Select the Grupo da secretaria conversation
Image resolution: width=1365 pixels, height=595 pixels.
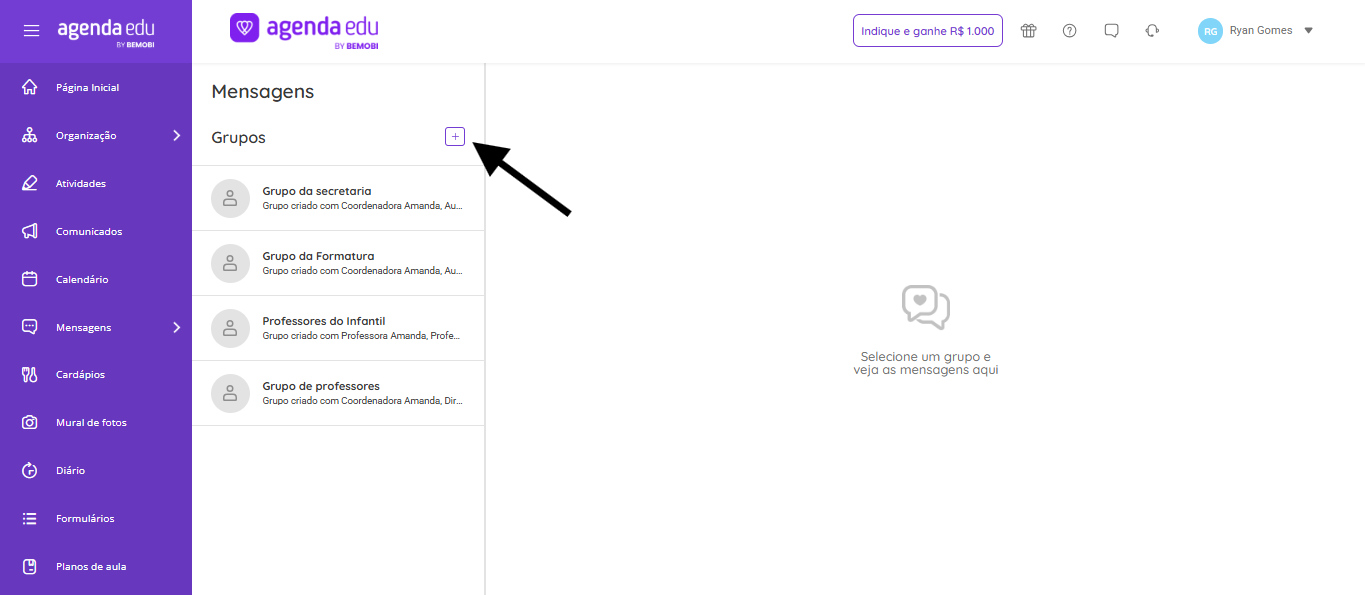(x=338, y=198)
